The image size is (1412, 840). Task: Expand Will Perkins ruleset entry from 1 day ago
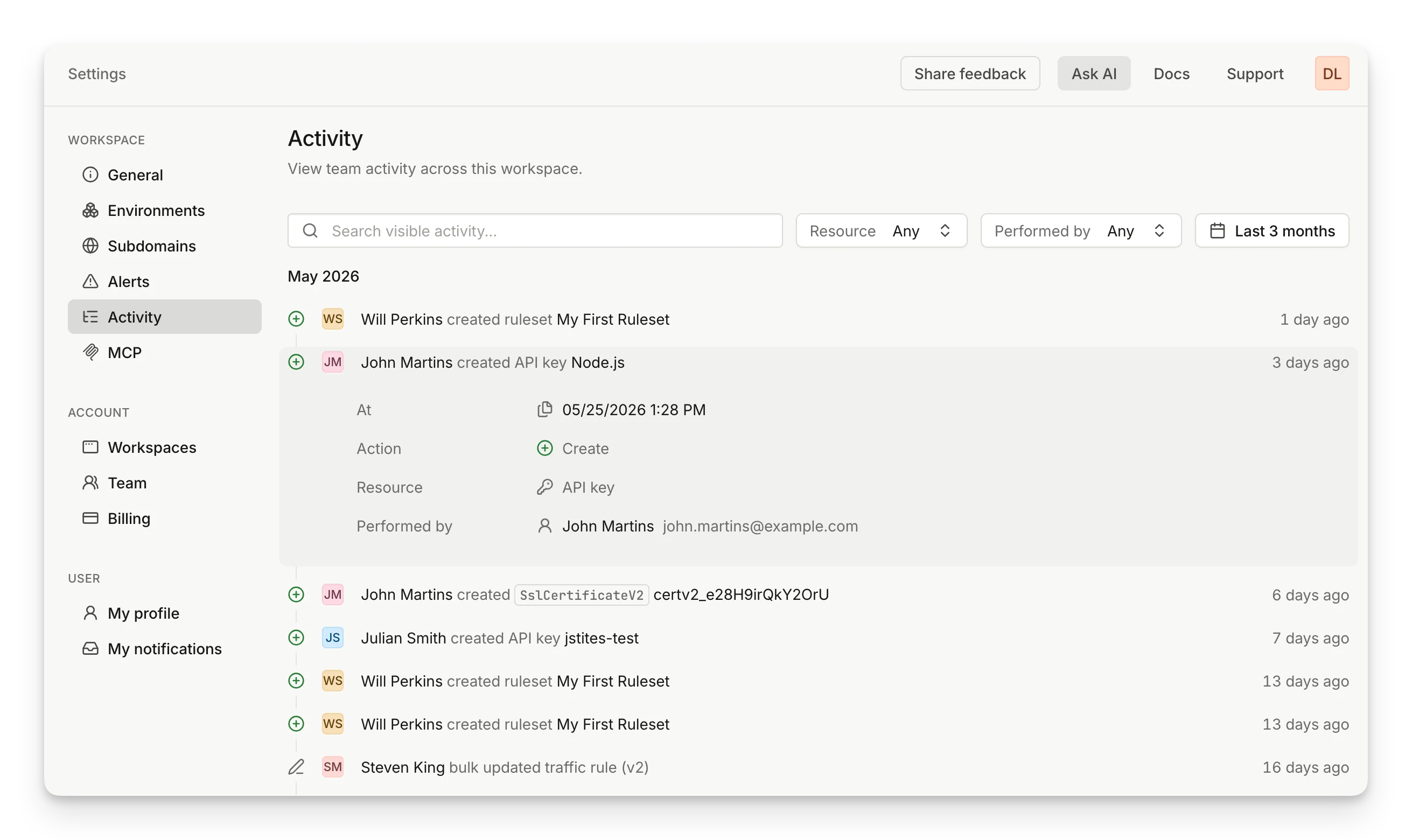pyautogui.click(x=818, y=319)
